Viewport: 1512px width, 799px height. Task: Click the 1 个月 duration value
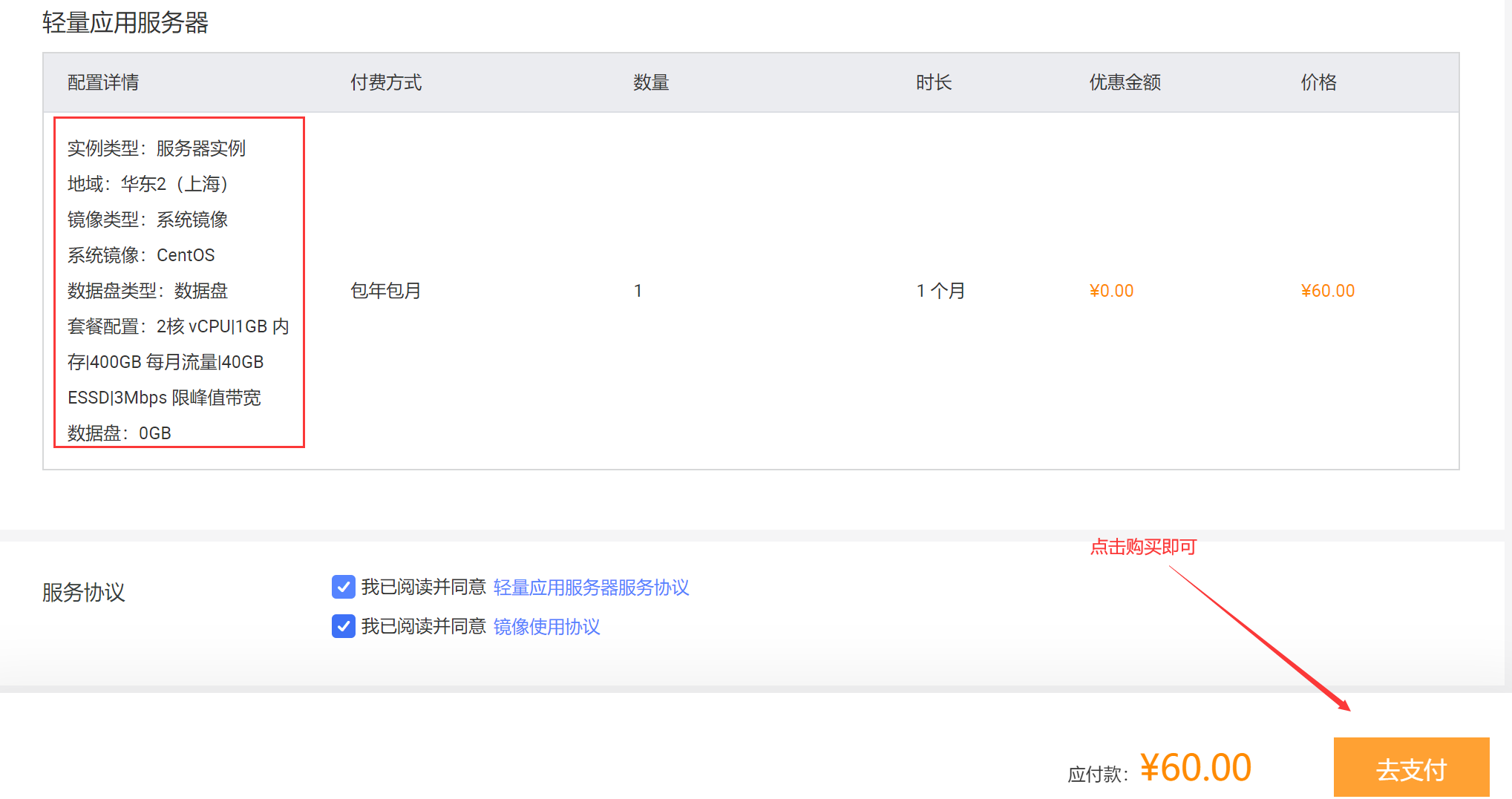pos(940,291)
